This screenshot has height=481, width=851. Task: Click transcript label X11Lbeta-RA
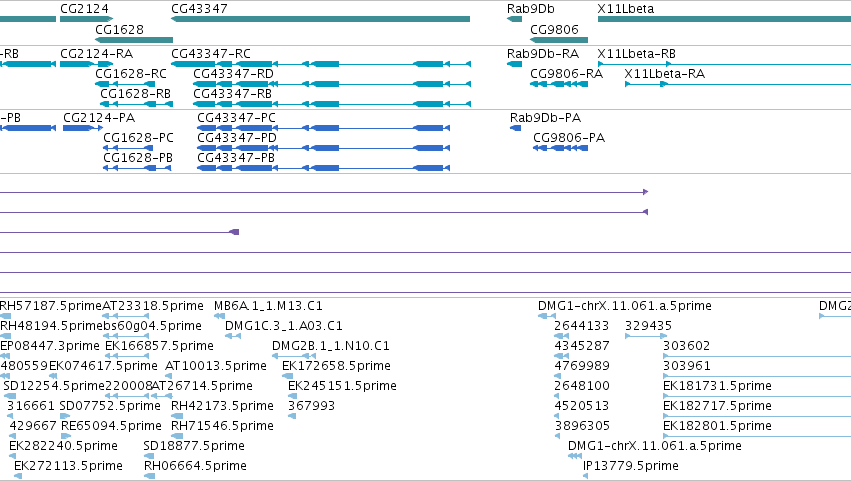pyautogui.click(x=665, y=73)
